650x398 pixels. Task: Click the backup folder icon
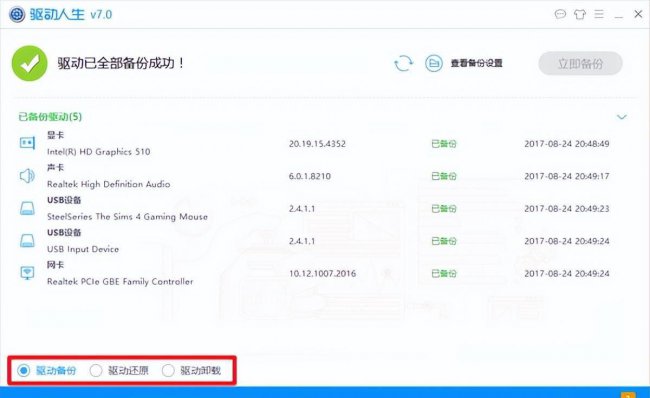coord(434,63)
